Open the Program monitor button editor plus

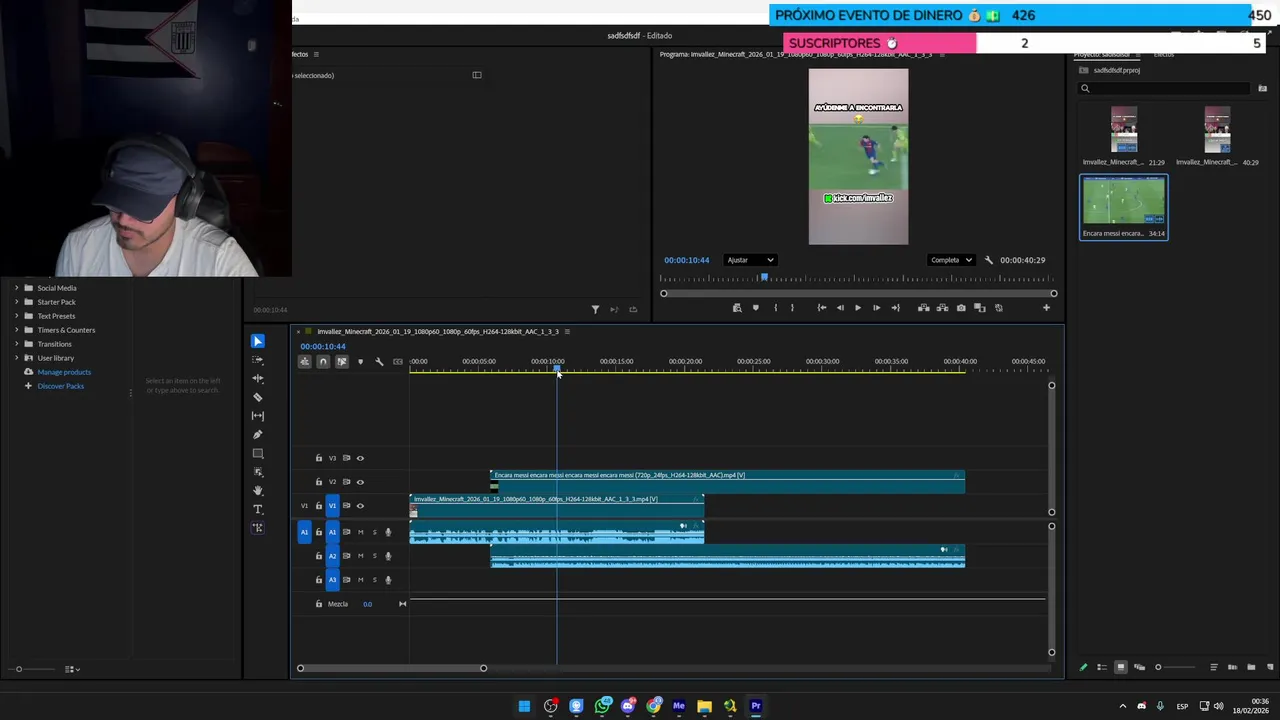tap(1046, 308)
